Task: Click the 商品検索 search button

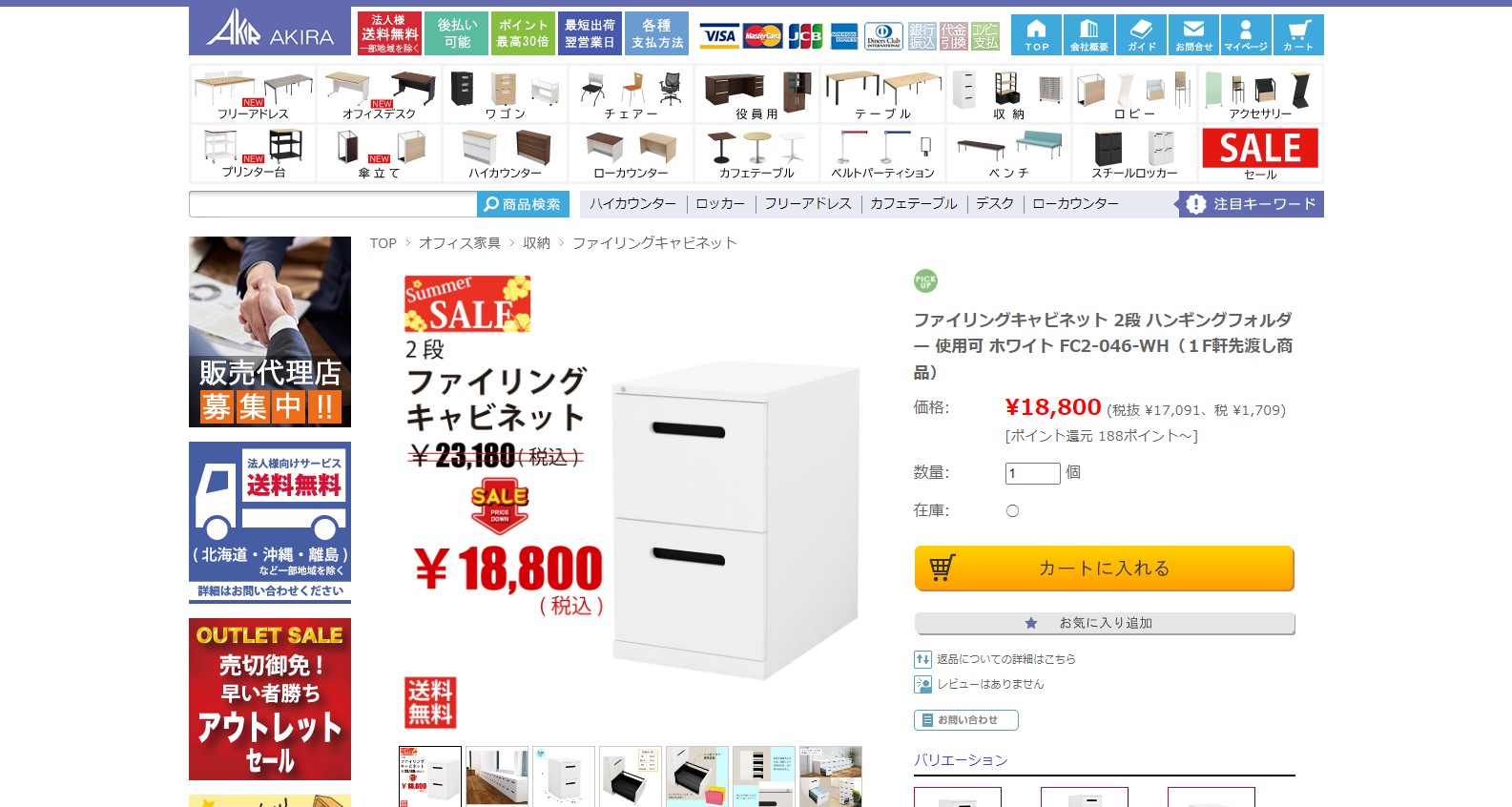Action: click(523, 204)
